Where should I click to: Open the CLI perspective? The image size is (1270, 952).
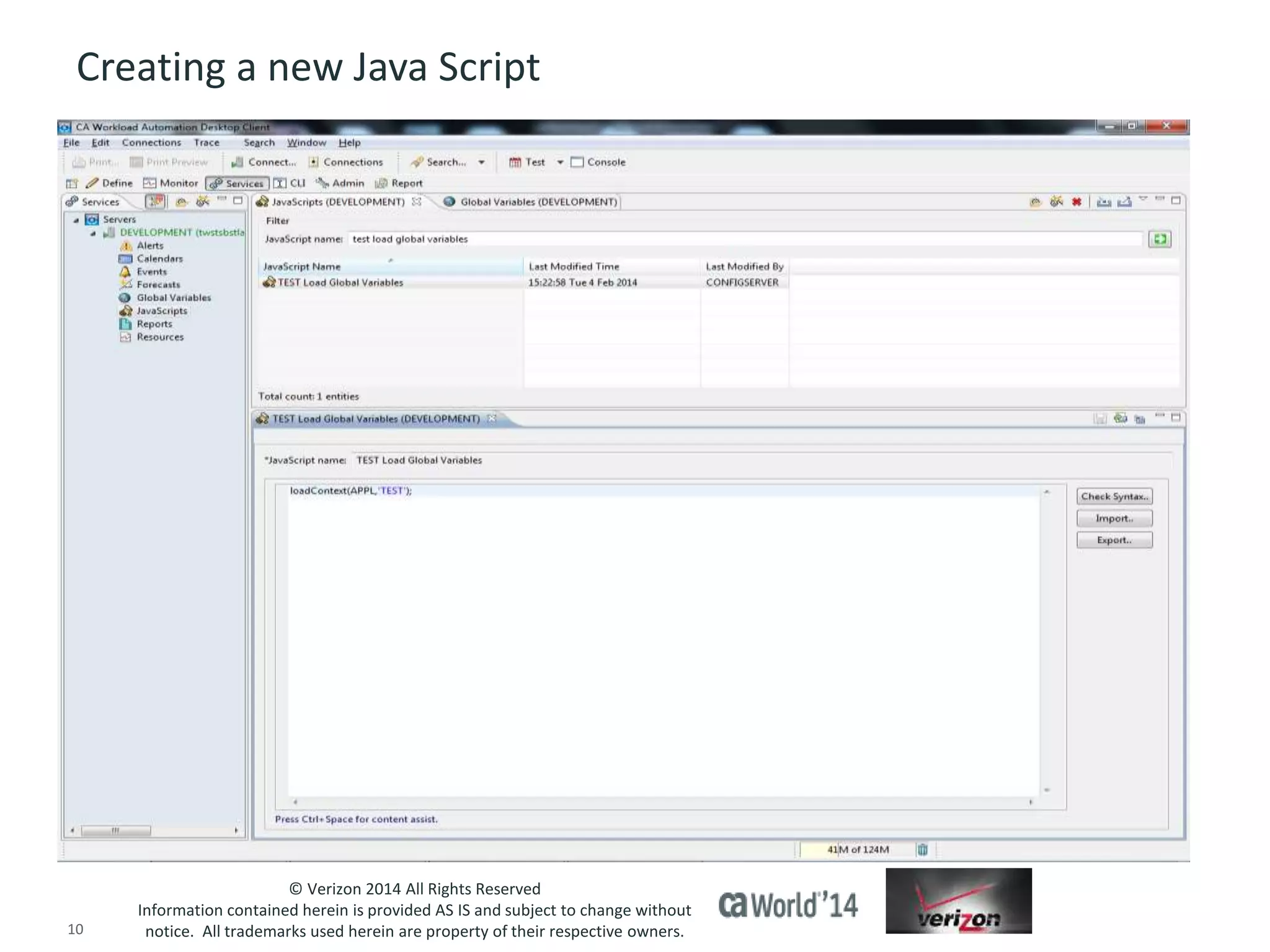[x=290, y=183]
